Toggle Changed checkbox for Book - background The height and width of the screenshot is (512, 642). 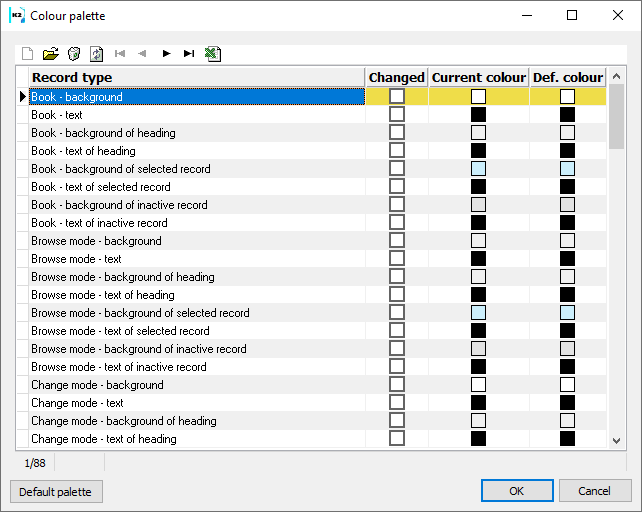click(x=397, y=96)
